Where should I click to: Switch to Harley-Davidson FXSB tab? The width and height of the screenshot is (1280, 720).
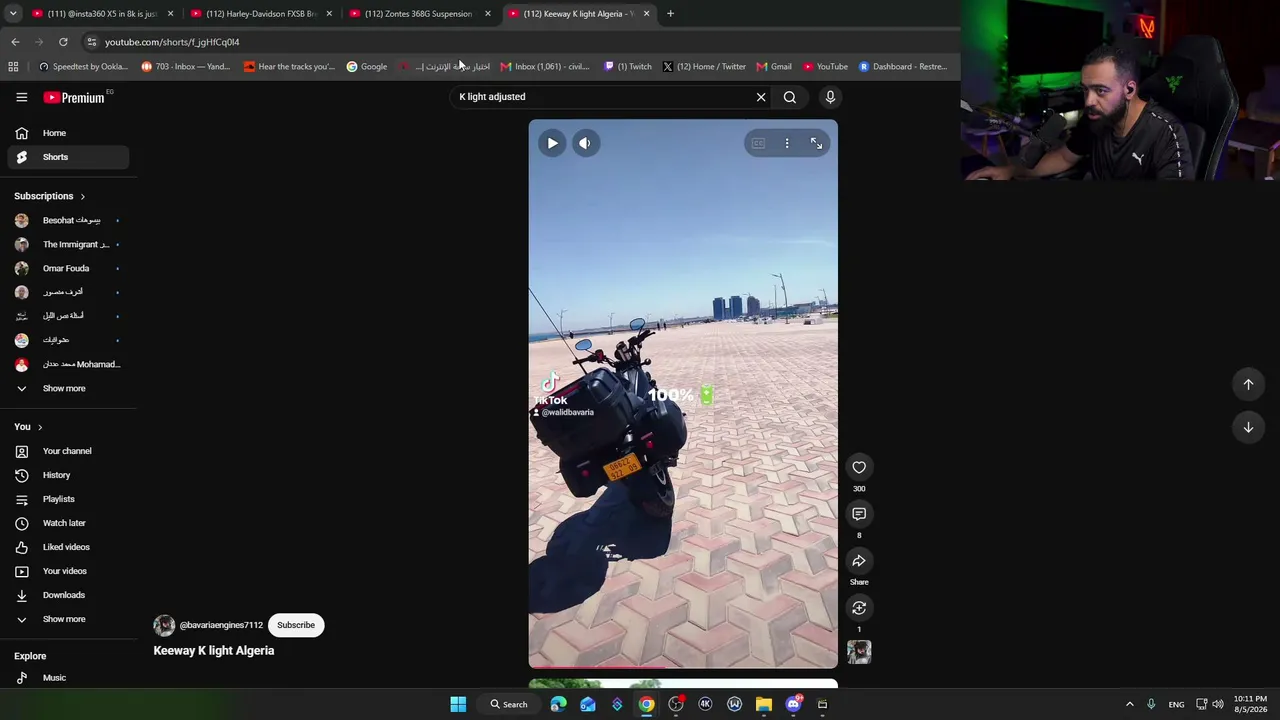tap(261, 14)
